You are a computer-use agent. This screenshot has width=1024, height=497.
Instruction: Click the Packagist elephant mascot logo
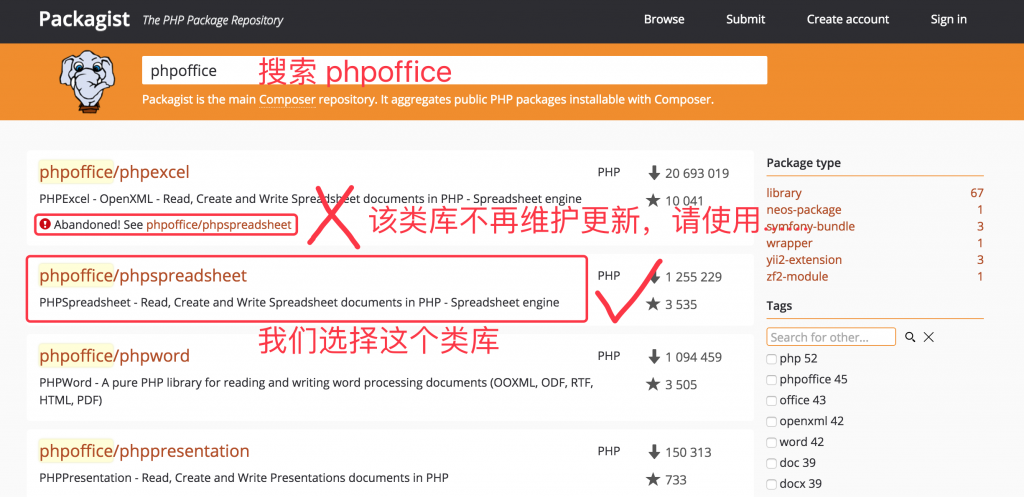tap(89, 80)
